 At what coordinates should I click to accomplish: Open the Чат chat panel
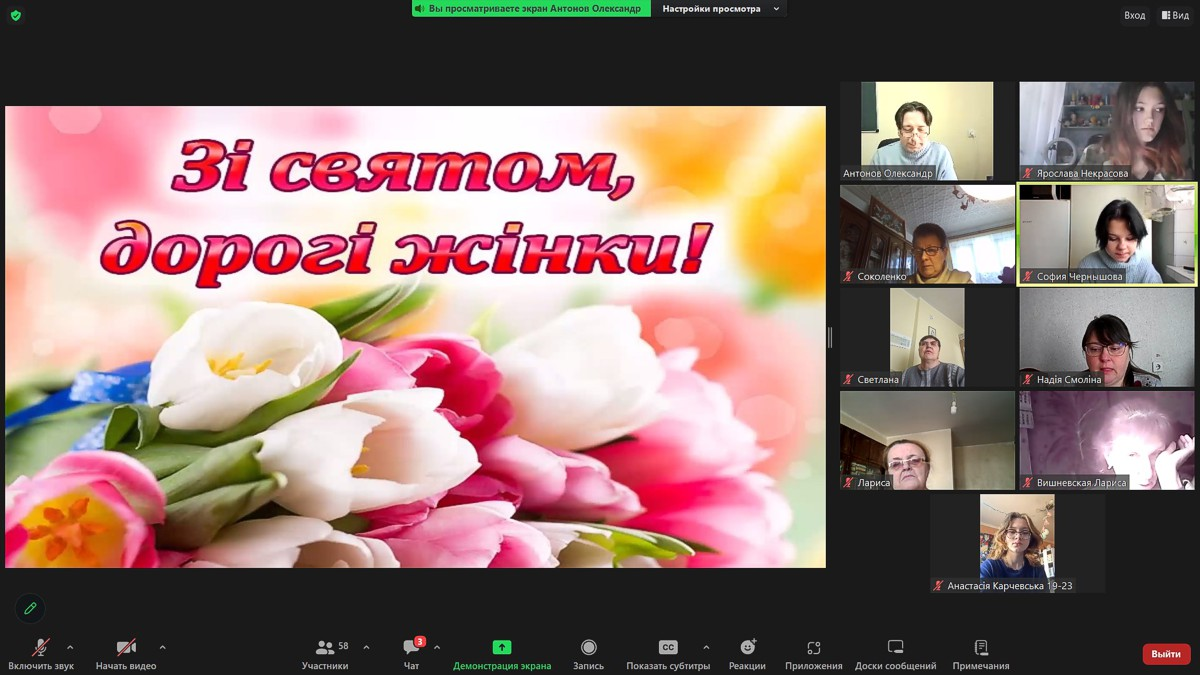pyautogui.click(x=411, y=655)
